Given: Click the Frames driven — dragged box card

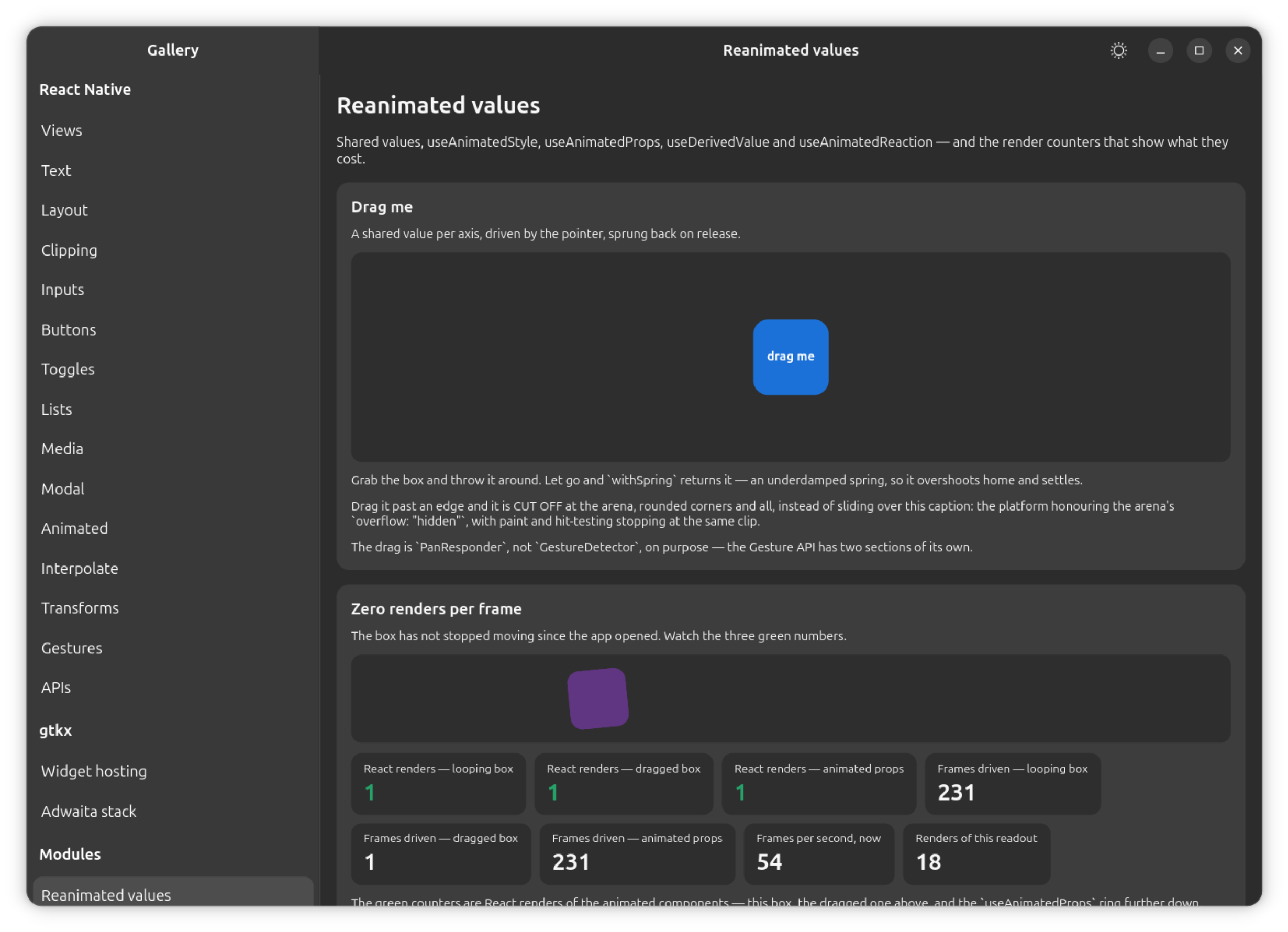Looking at the screenshot, I should [441, 853].
